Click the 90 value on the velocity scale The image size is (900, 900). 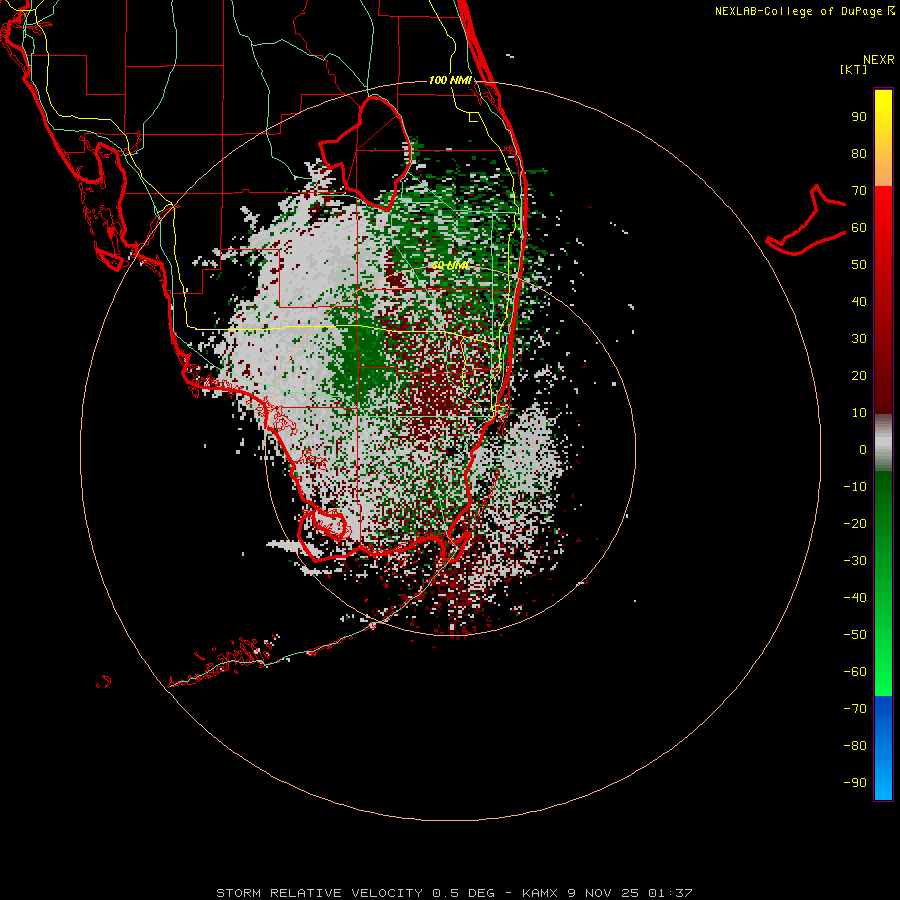[859, 117]
